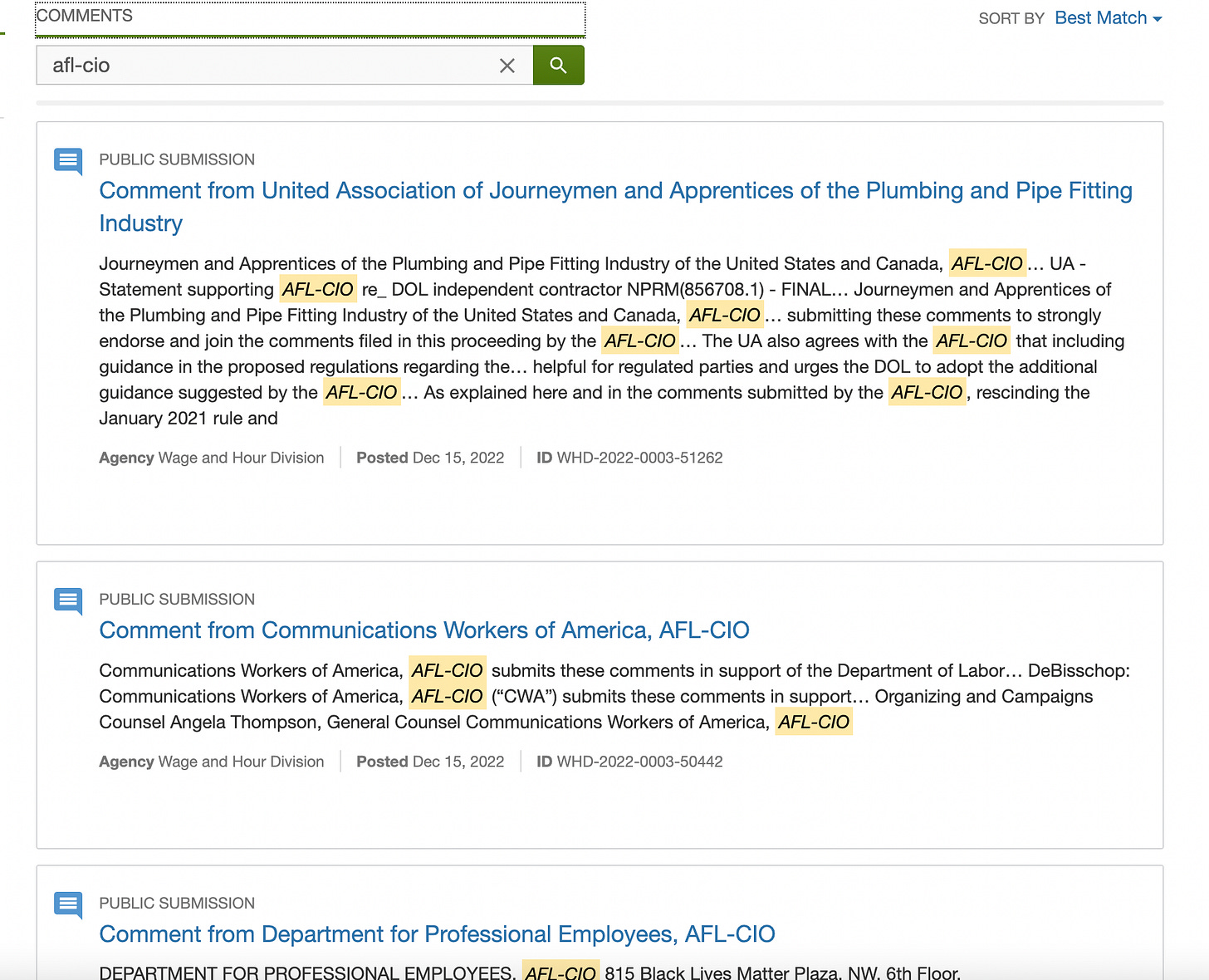Click the green magnifier search button
This screenshot has width=1209, height=980.
[x=558, y=65]
